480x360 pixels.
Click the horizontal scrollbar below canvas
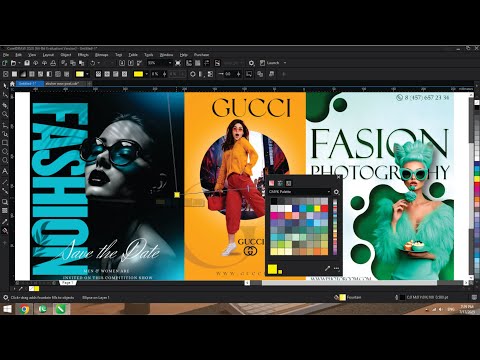tap(349, 283)
